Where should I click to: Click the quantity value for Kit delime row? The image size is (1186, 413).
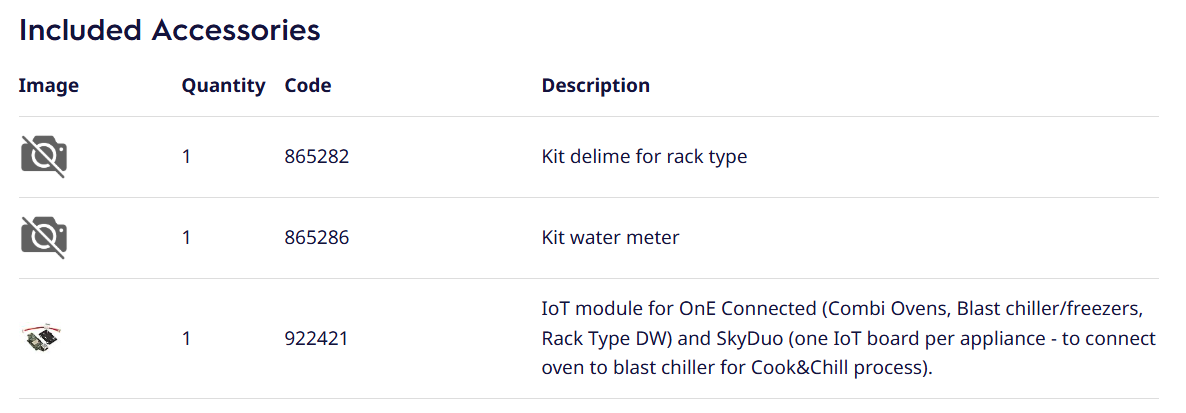tap(187, 157)
